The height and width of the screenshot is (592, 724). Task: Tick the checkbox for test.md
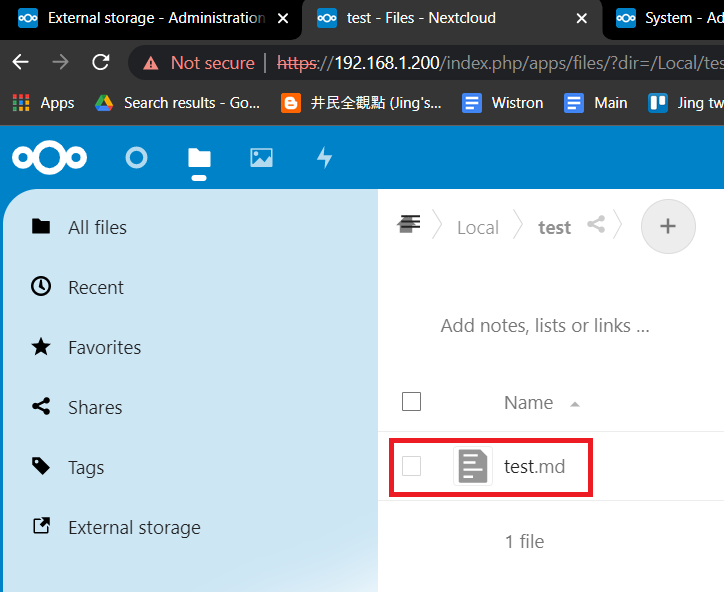[411, 466]
